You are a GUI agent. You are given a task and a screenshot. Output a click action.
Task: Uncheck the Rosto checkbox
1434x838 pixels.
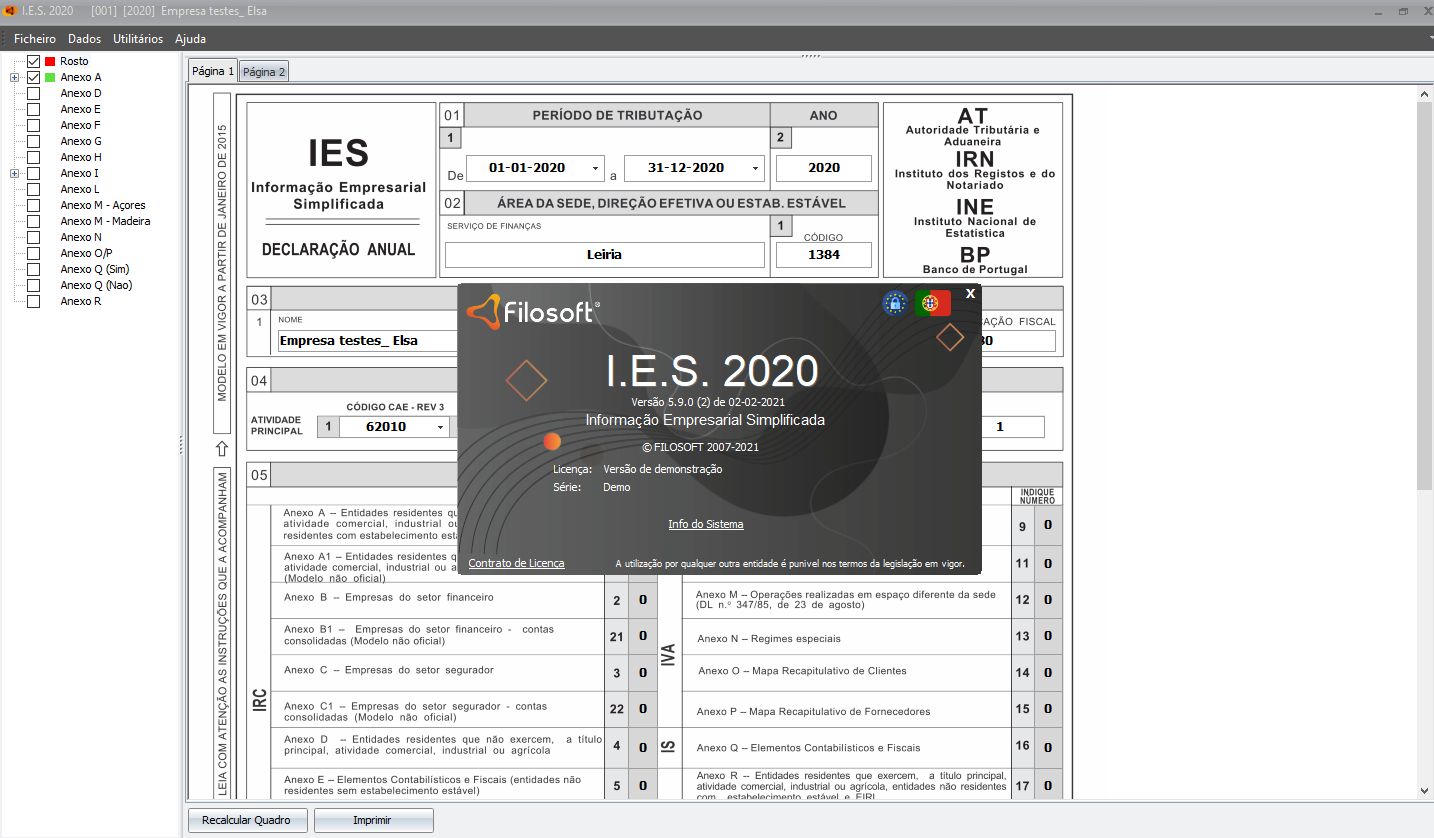[x=33, y=61]
